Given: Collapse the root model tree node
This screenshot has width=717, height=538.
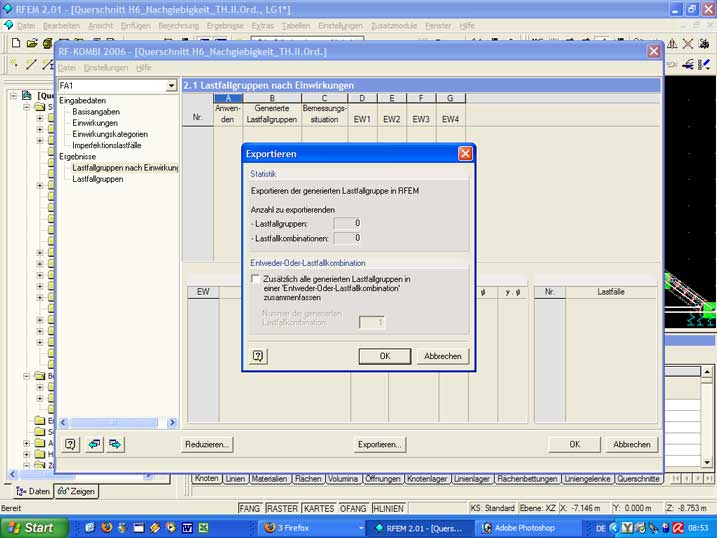Looking at the screenshot, I should tap(13, 95).
